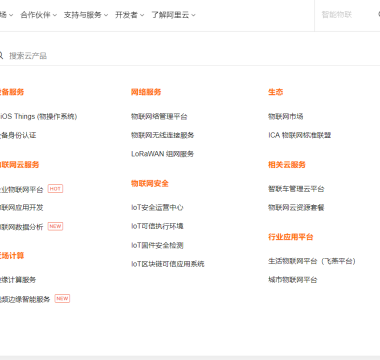Image resolution: width=380 pixels, height=360 pixels.
Task: Open the 物联网络管理平台 link
Action: tap(159, 116)
